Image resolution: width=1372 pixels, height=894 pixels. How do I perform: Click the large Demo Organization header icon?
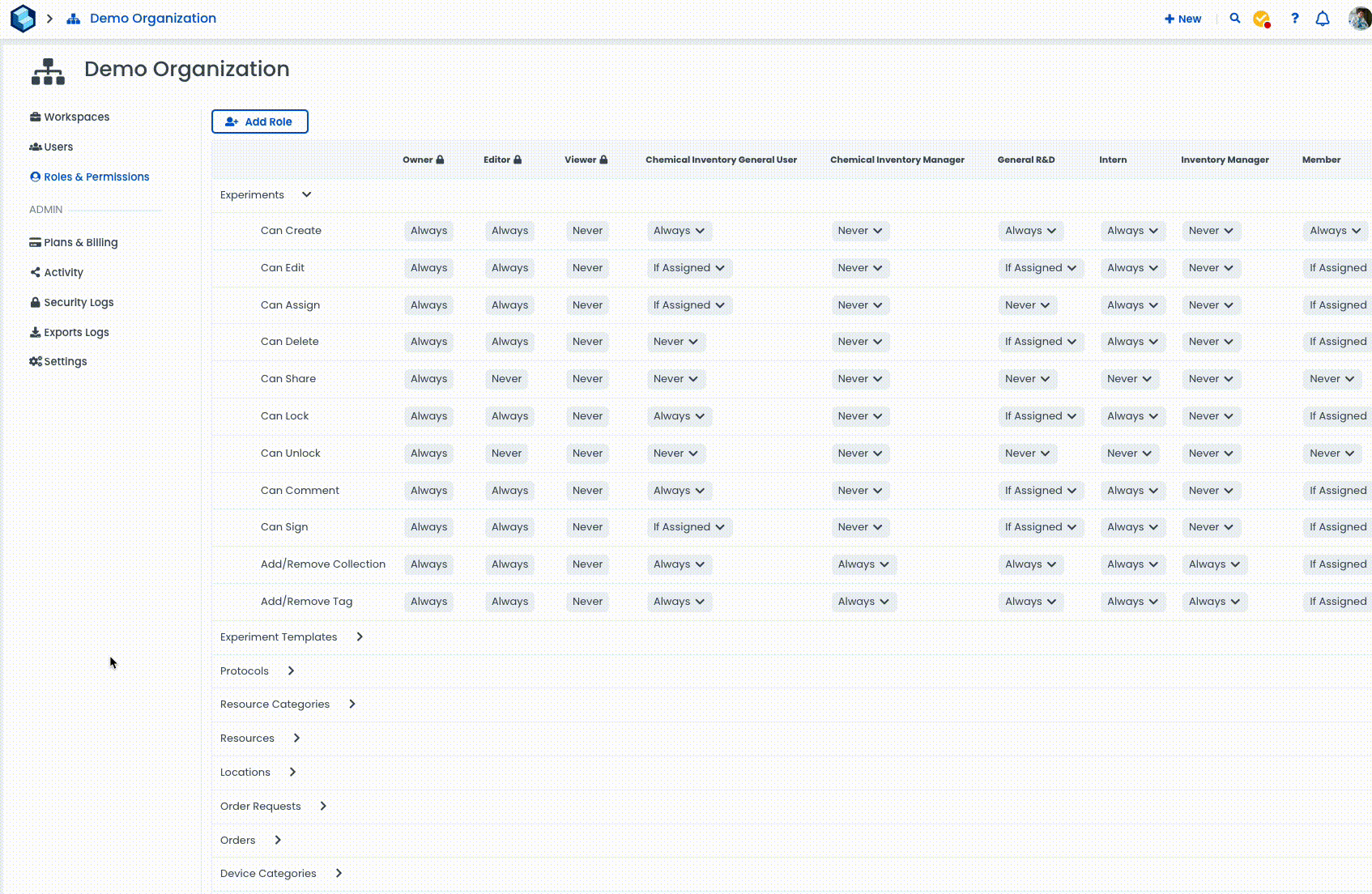pos(48,71)
